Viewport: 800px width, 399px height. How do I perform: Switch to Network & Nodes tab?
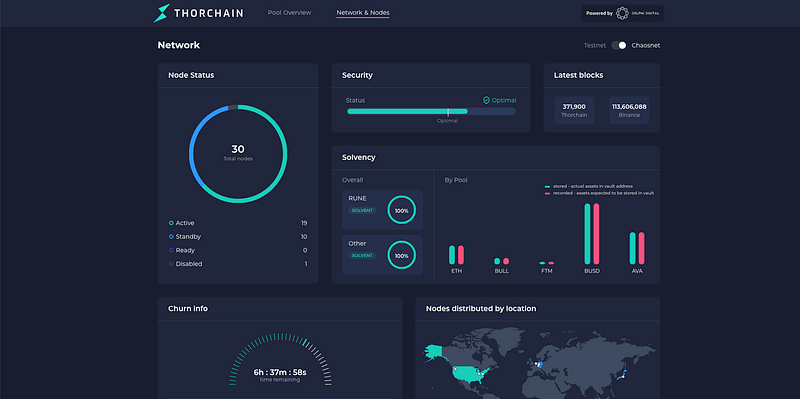click(363, 13)
